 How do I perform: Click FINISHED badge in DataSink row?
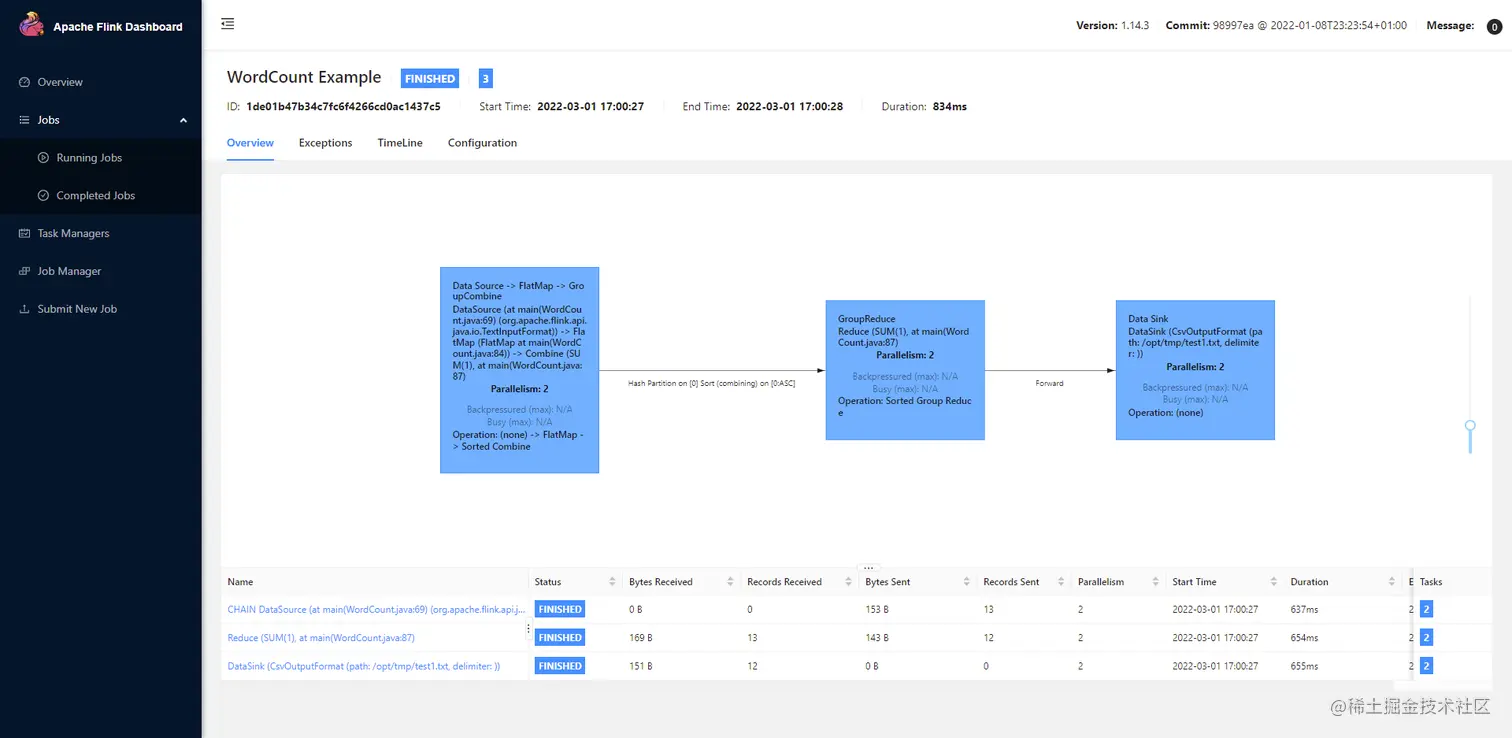tap(560, 666)
